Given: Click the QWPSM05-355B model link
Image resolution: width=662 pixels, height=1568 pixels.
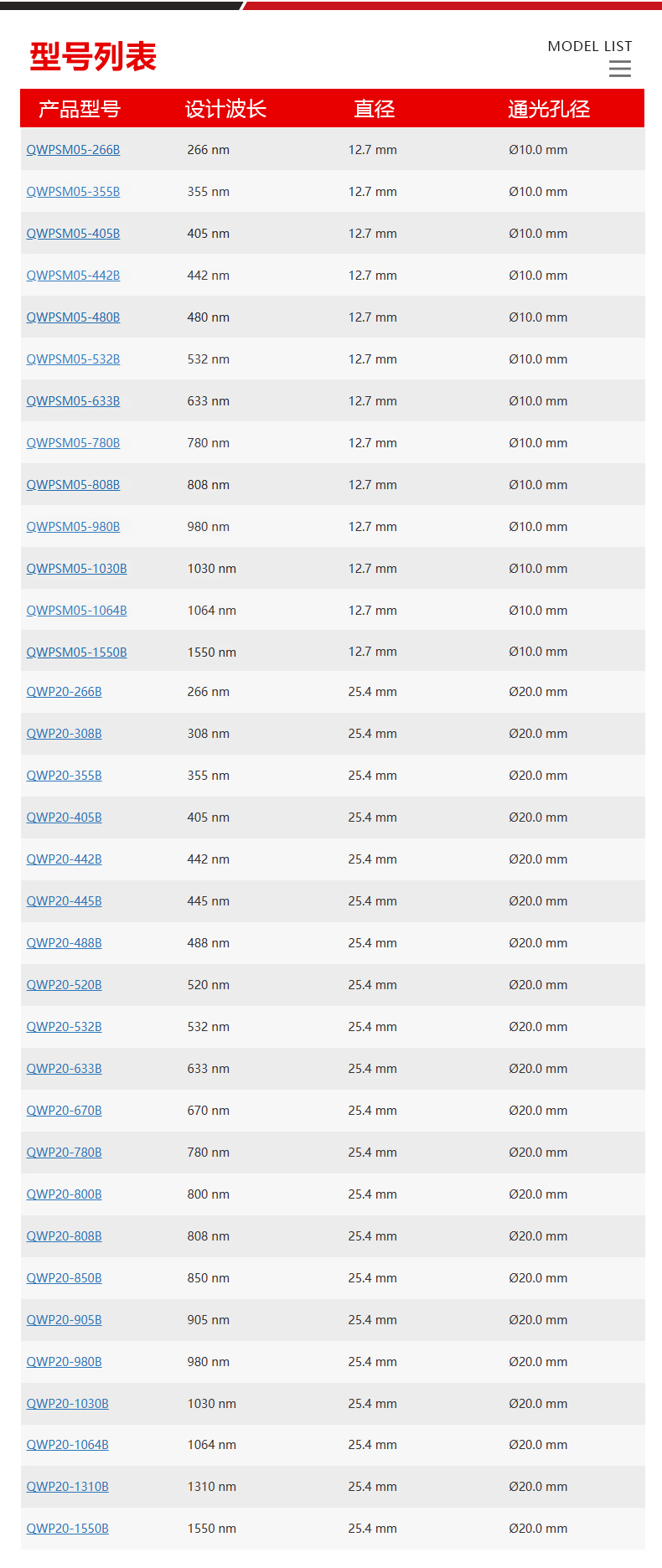Looking at the screenshot, I should [x=73, y=192].
